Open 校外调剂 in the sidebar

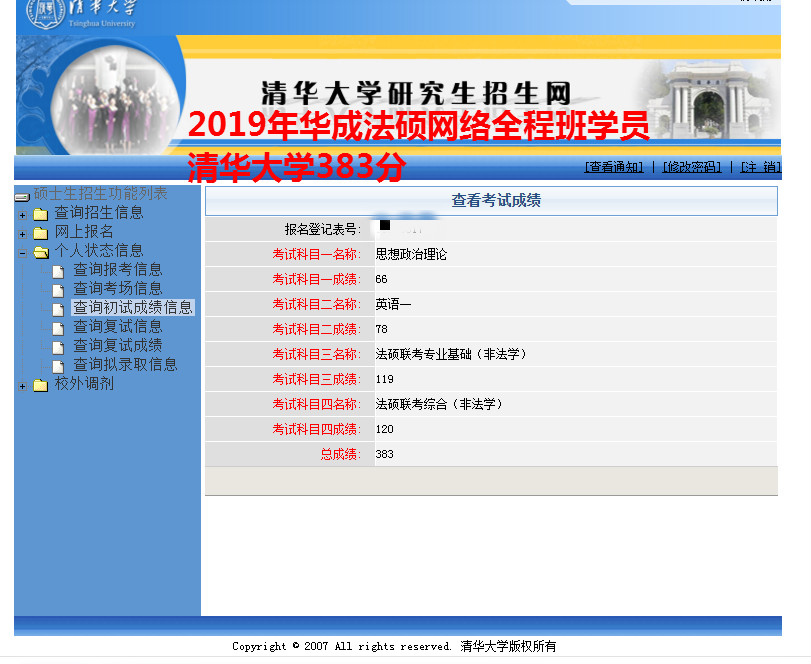pyautogui.click(x=84, y=384)
